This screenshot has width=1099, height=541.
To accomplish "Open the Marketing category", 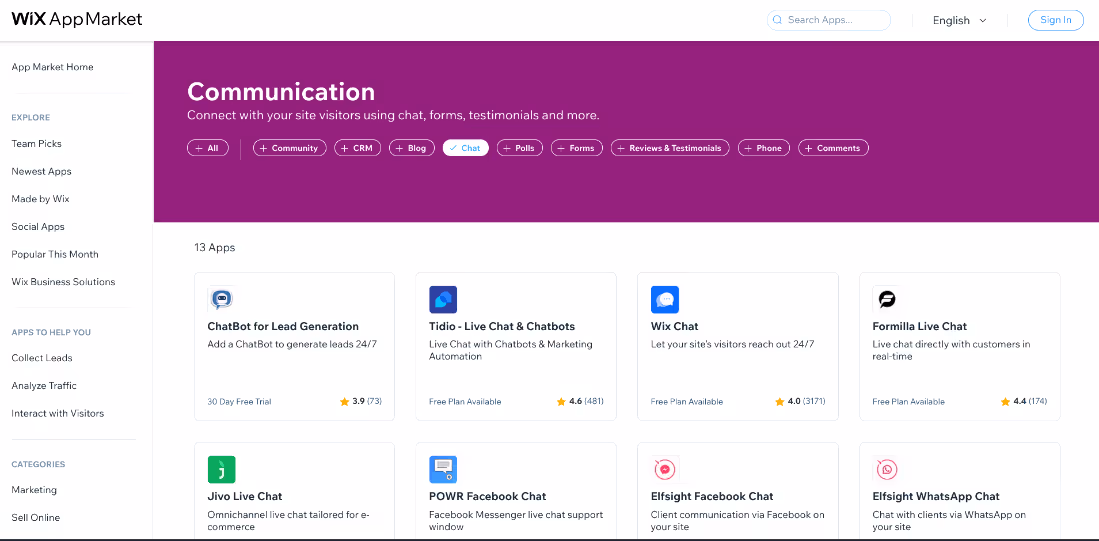I will [x=34, y=490].
